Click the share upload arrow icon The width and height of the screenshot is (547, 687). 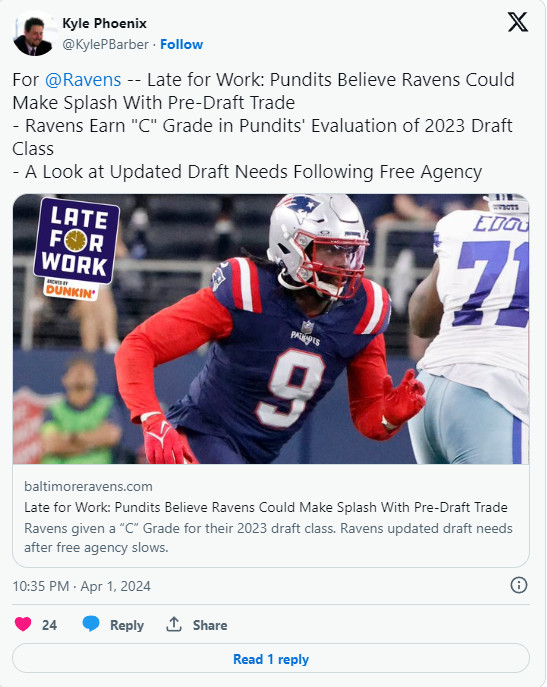click(174, 624)
